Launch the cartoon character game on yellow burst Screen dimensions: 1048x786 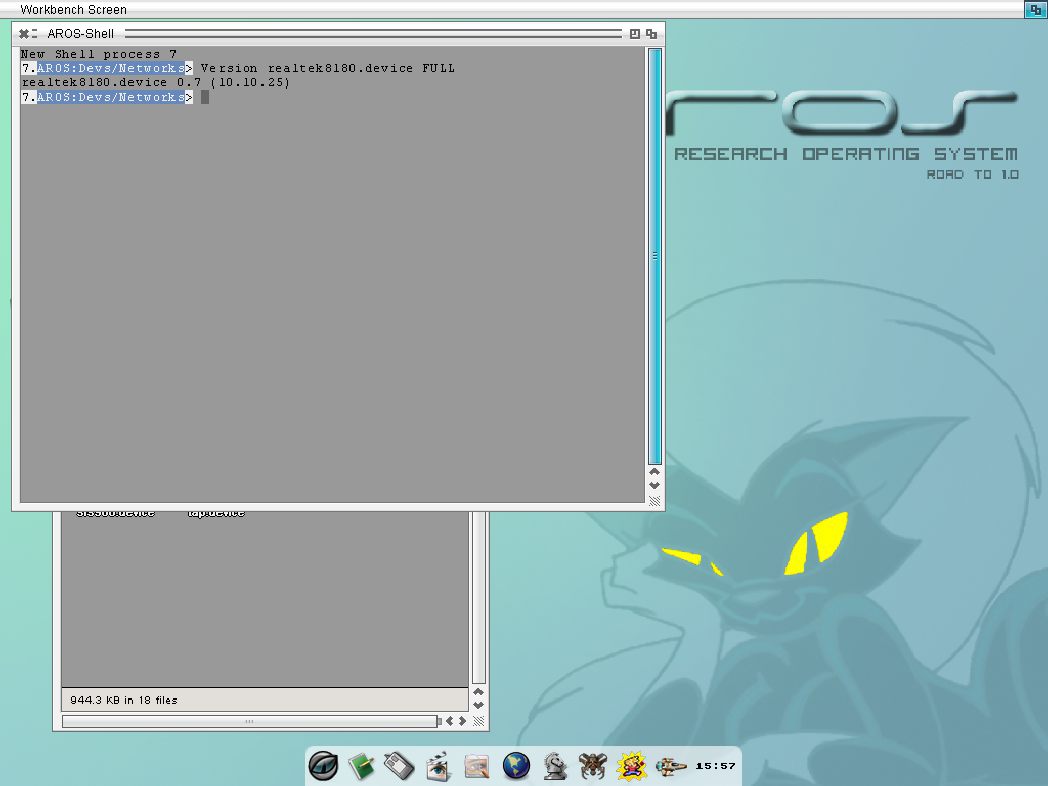coord(630,766)
